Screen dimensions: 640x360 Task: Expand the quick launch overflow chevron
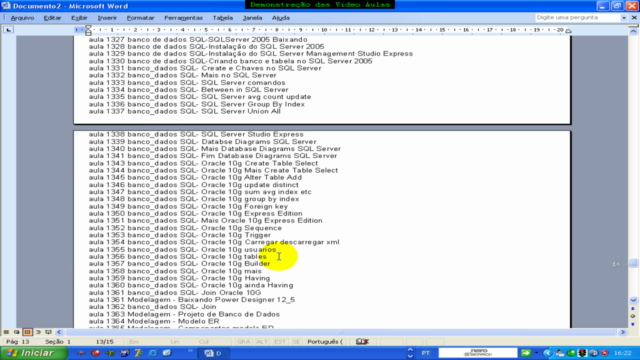(190, 351)
